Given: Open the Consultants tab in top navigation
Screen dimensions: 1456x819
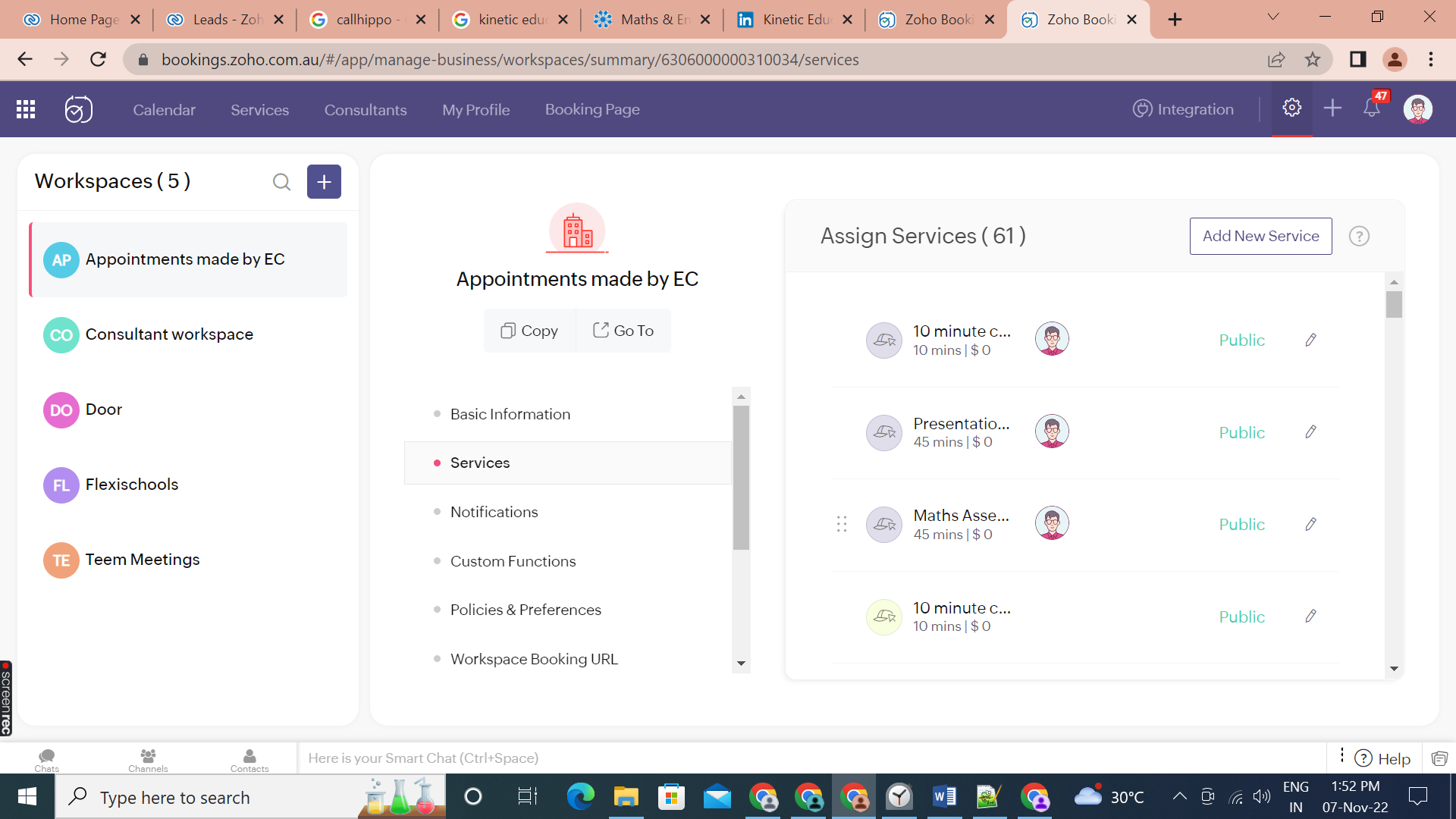Looking at the screenshot, I should coord(366,110).
